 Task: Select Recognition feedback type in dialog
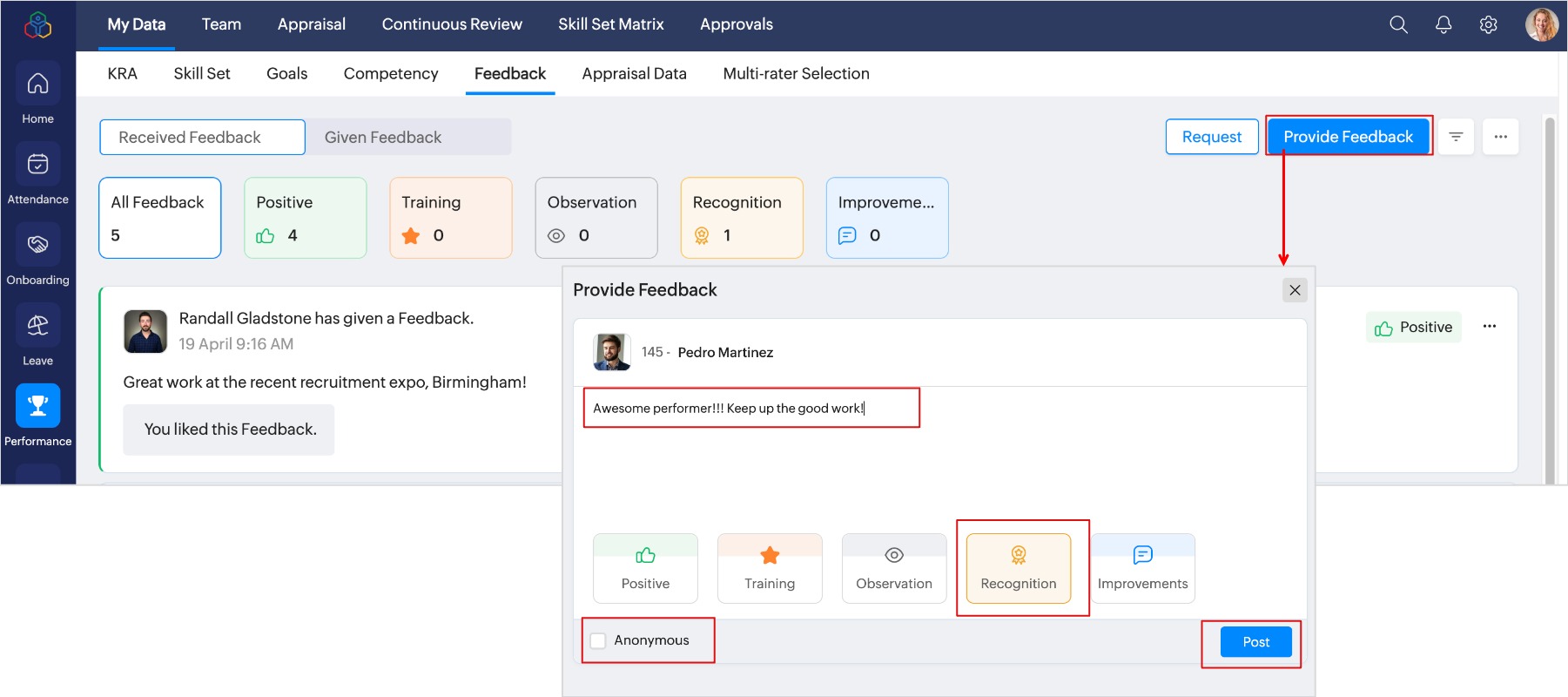1019,568
